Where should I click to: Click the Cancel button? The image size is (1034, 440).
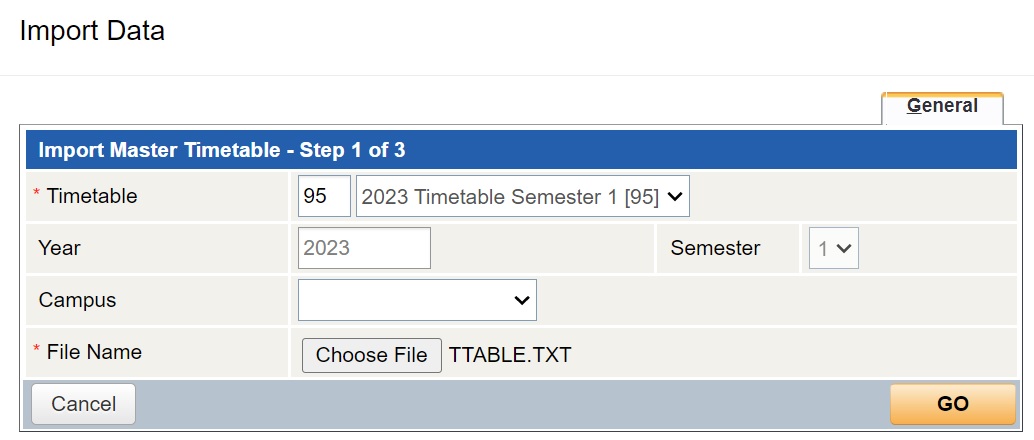pos(84,404)
